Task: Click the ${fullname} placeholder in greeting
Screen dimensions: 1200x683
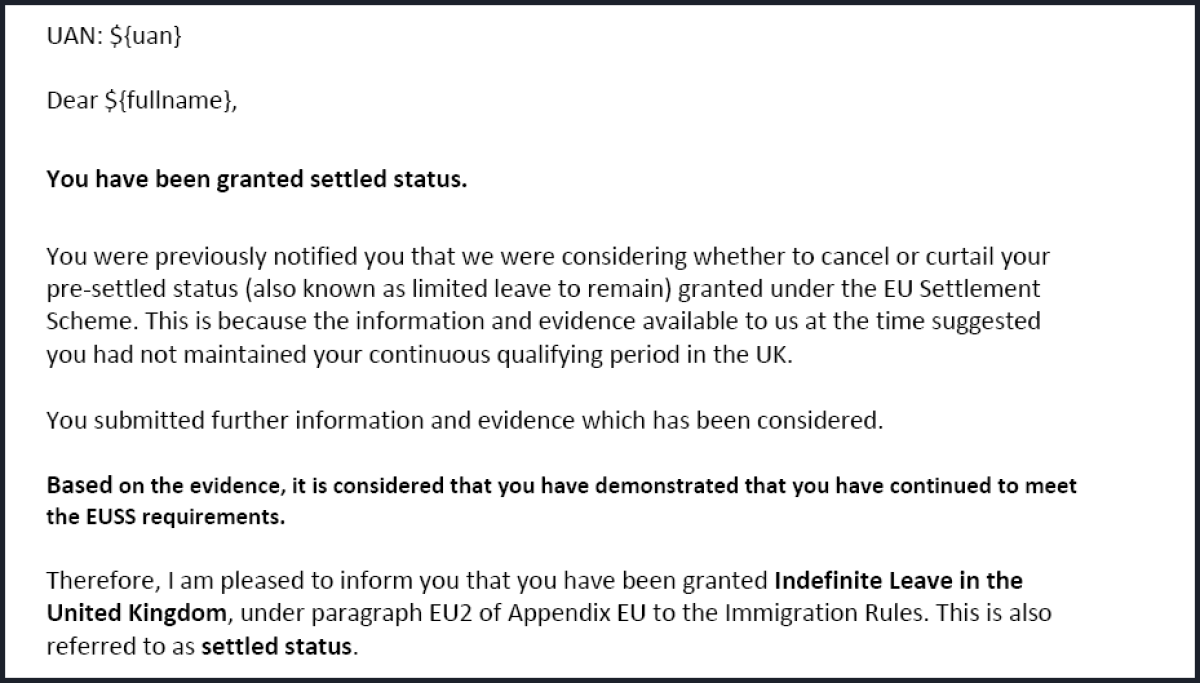Action: 170,101
